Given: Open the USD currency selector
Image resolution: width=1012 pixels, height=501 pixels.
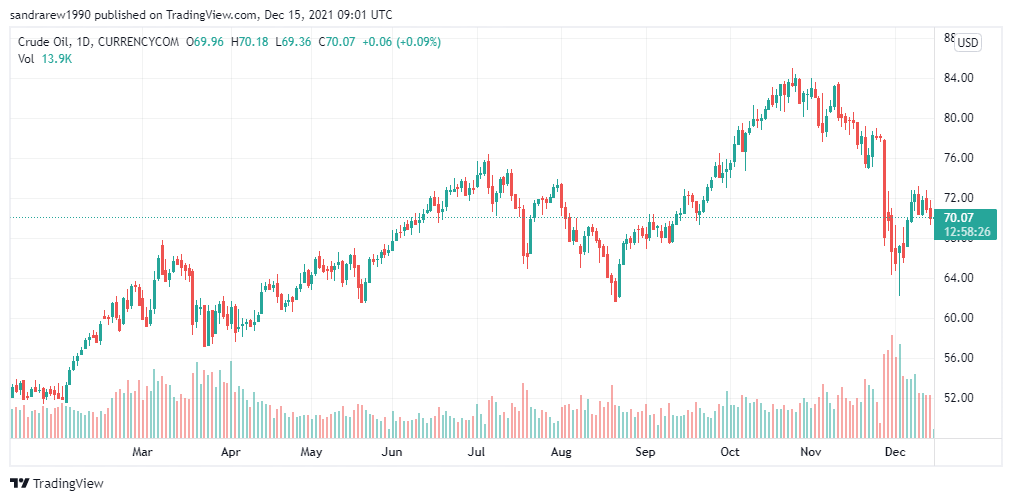Looking at the screenshot, I should coord(968,43).
